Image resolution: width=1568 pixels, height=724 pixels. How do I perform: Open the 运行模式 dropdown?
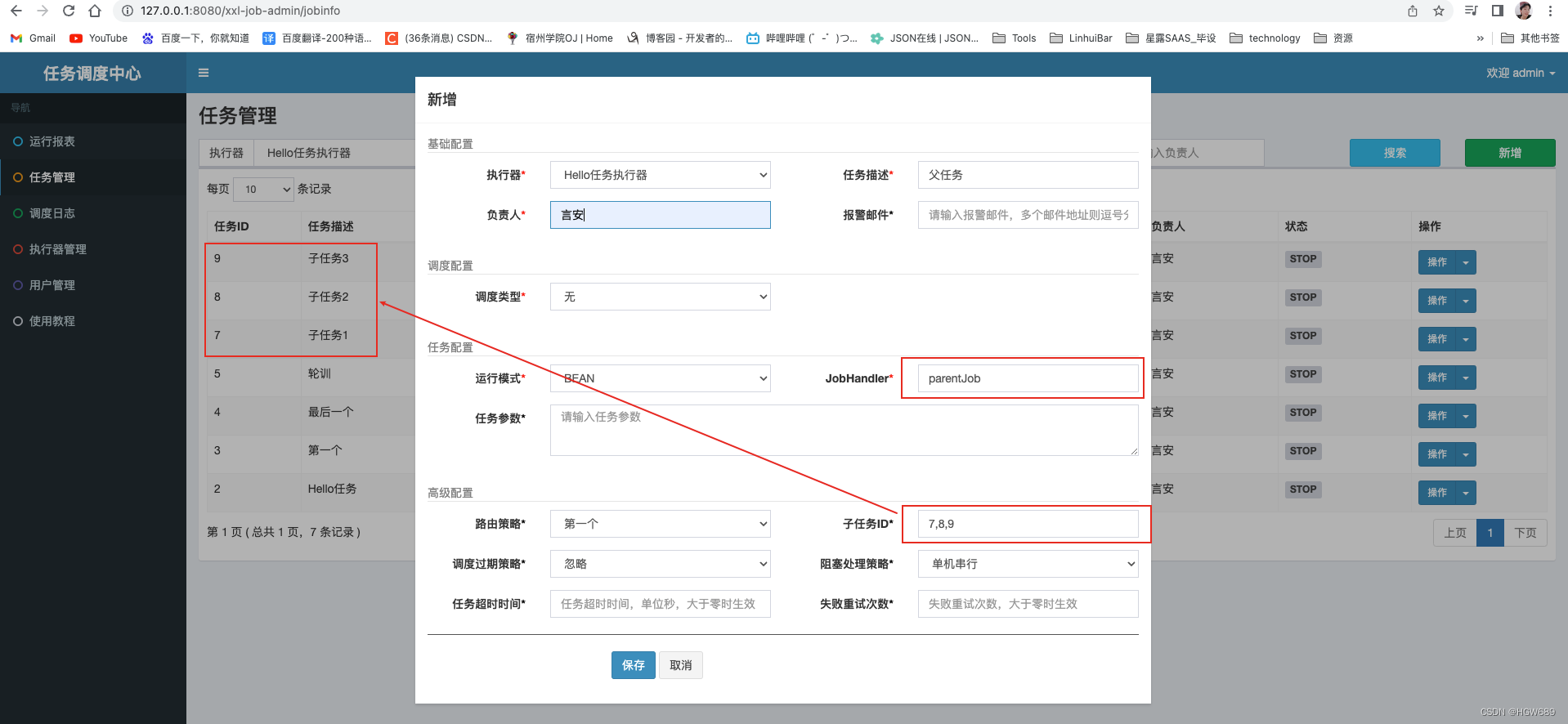pyautogui.click(x=661, y=378)
